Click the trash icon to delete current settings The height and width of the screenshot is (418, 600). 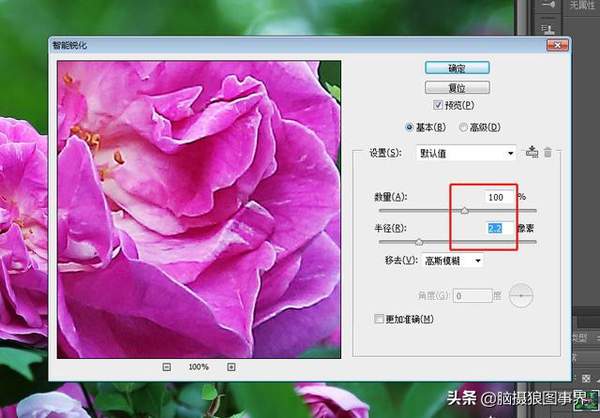[x=547, y=152]
